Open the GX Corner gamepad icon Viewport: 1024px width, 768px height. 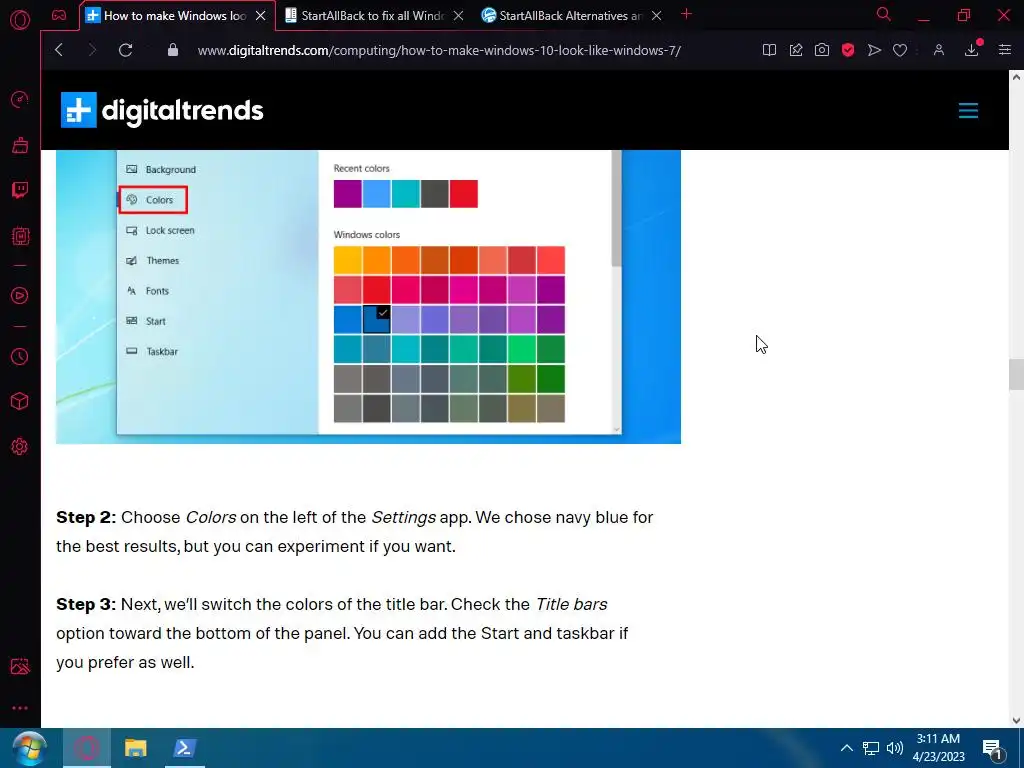coord(59,15)
